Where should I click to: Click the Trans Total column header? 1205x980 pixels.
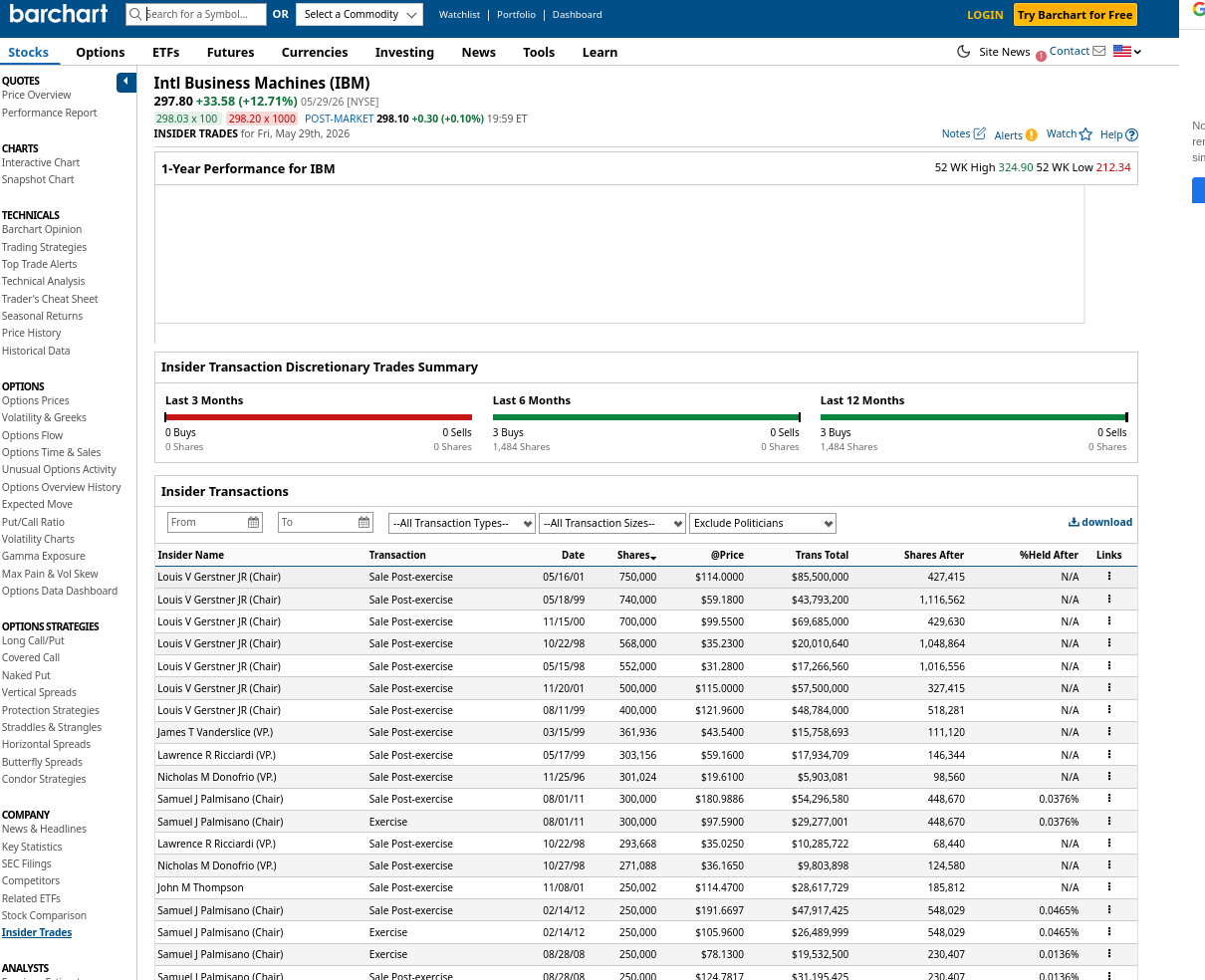[x=822, y=555]
